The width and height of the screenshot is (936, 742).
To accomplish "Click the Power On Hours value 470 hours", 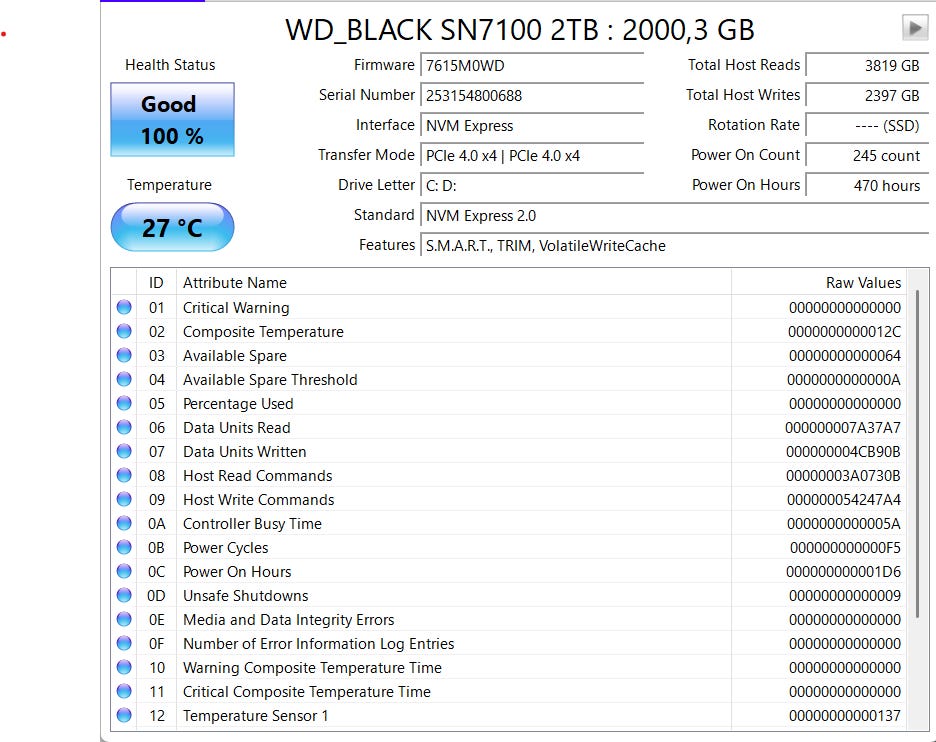I will [867, 185].
